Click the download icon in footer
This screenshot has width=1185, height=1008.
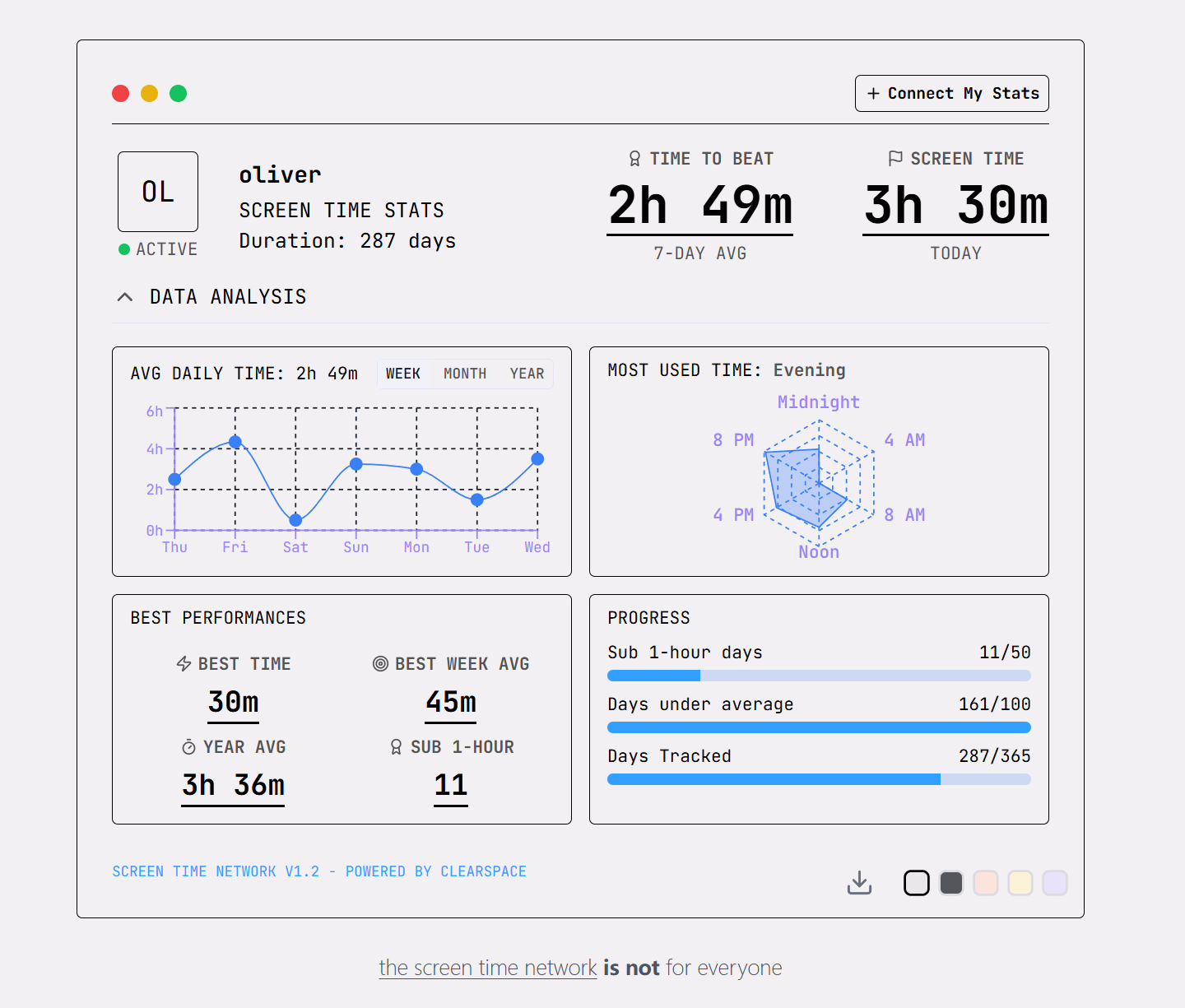pos(859,882)
